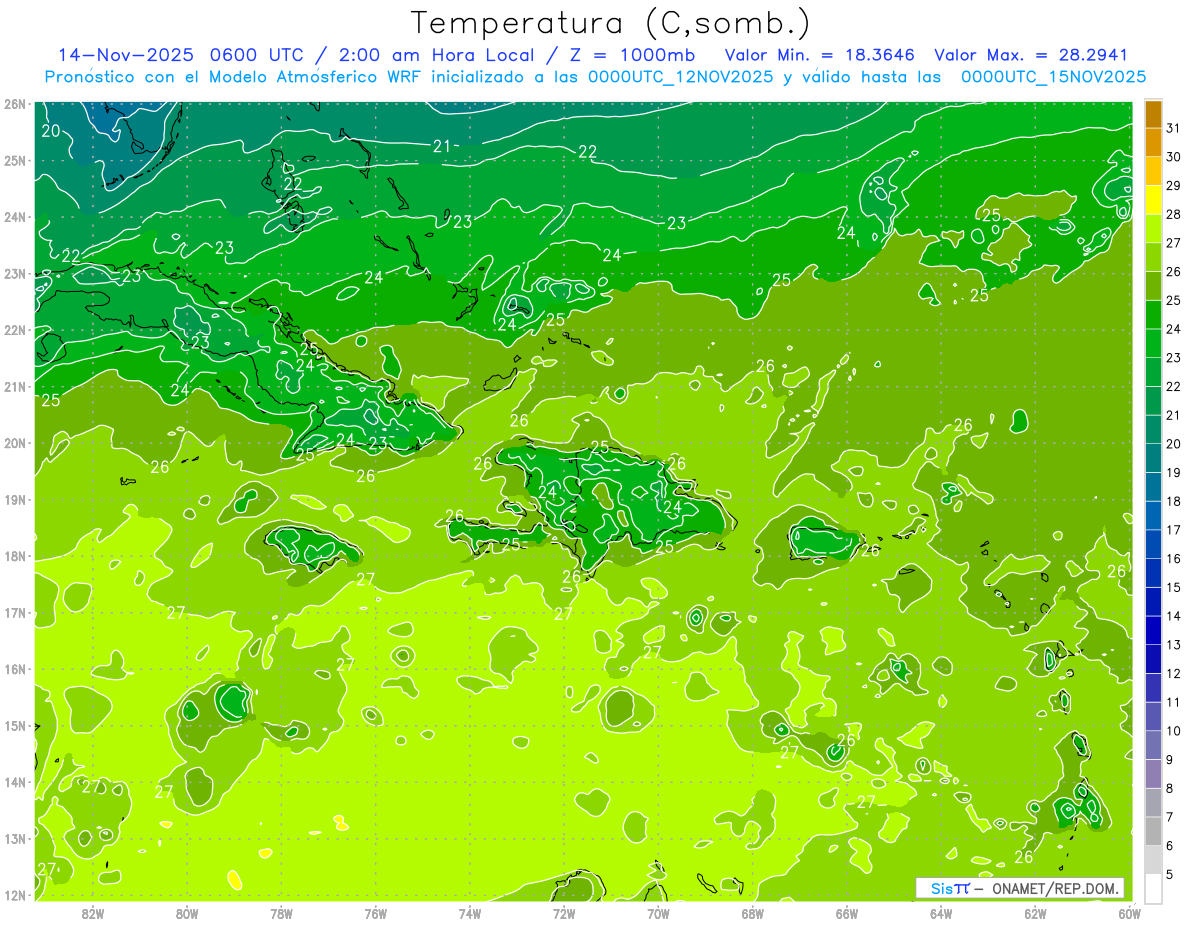Click the '62W' longitude axis label
This screenshot has height=927, width=1200.
[1035, 913]
